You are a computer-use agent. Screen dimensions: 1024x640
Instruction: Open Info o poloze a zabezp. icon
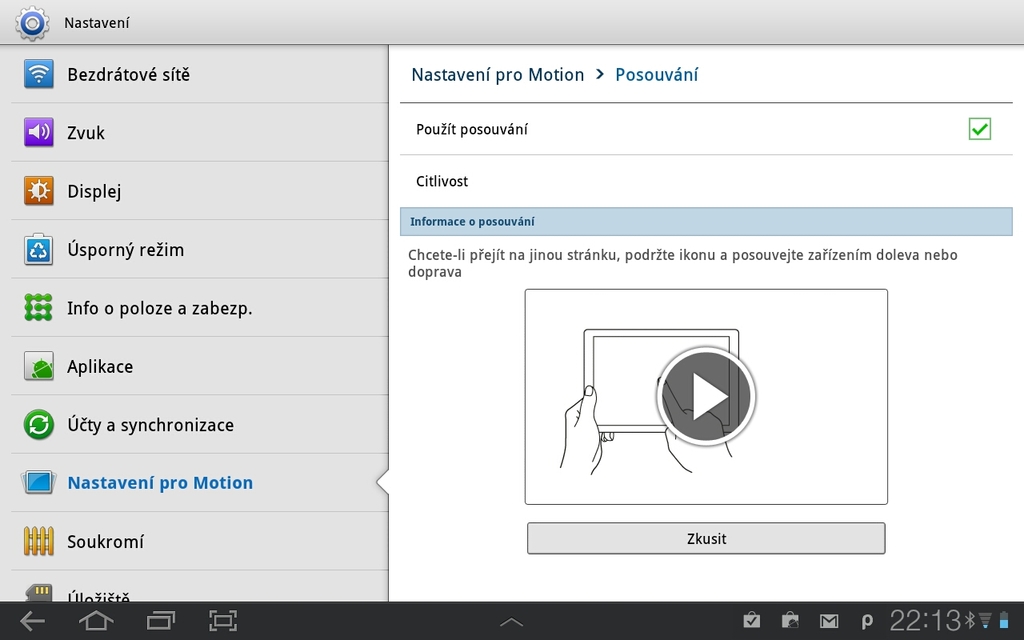point(37,307)
